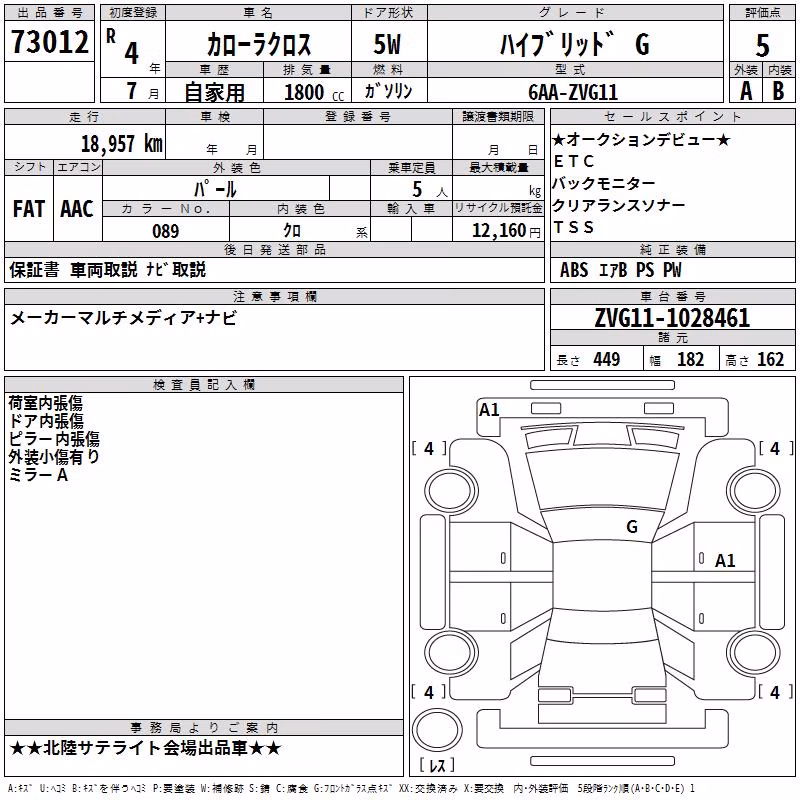This screenshot has height=800, width=800.
Task: Click the evaluation score 5
Action: pyautogui.click(x=762, y=46)
